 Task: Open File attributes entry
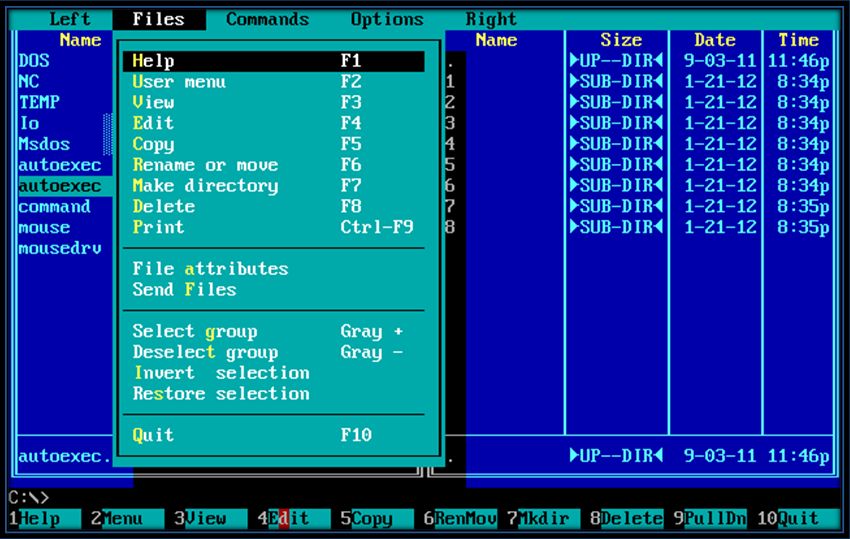(x=274, y=268)
